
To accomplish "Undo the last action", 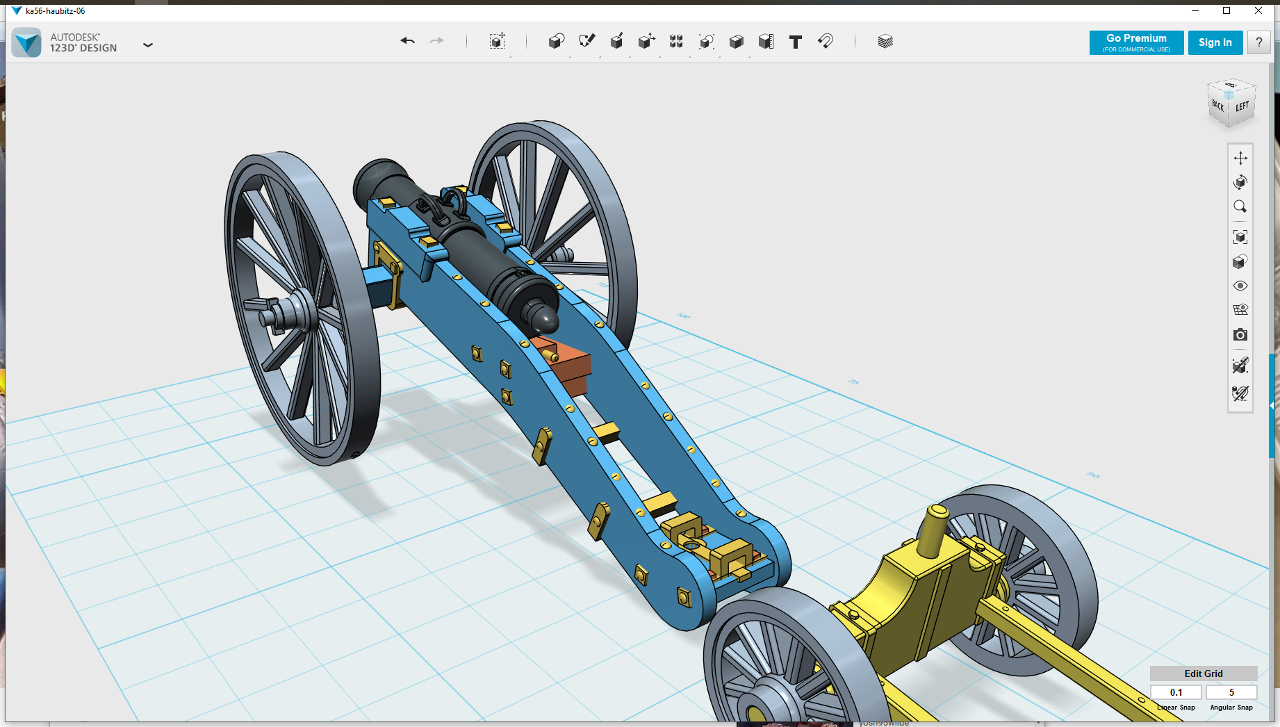I will [407, 41].
